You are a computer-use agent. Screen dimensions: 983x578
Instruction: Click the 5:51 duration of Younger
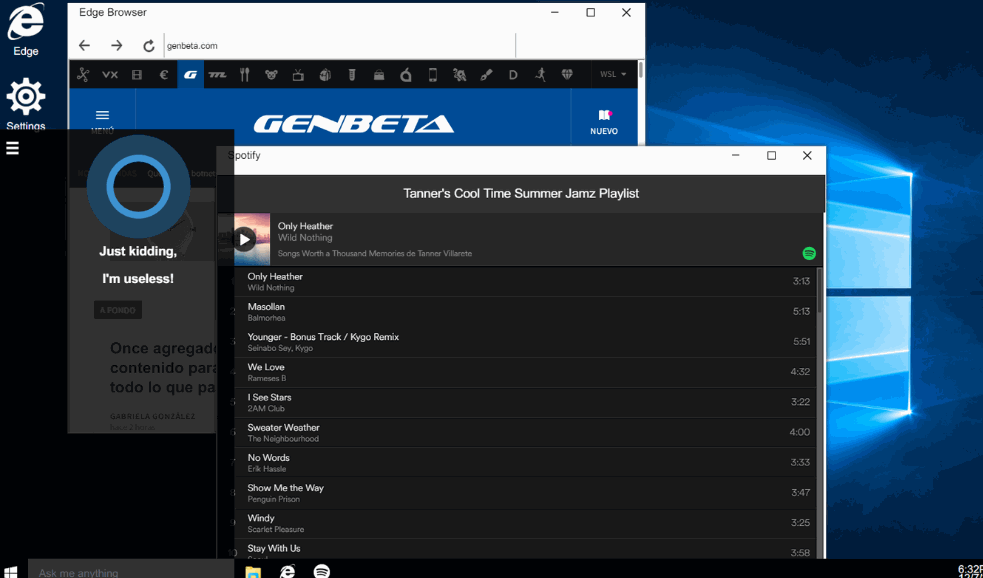801,342
